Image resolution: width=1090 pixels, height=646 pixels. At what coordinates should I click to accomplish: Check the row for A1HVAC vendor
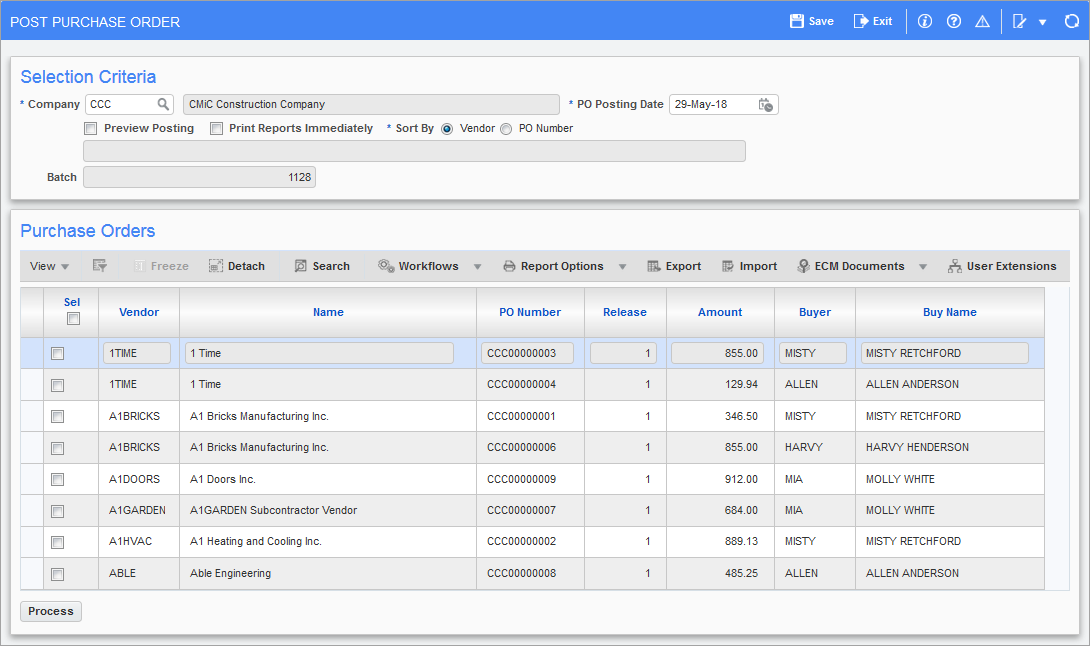click(x=58, y=542)
